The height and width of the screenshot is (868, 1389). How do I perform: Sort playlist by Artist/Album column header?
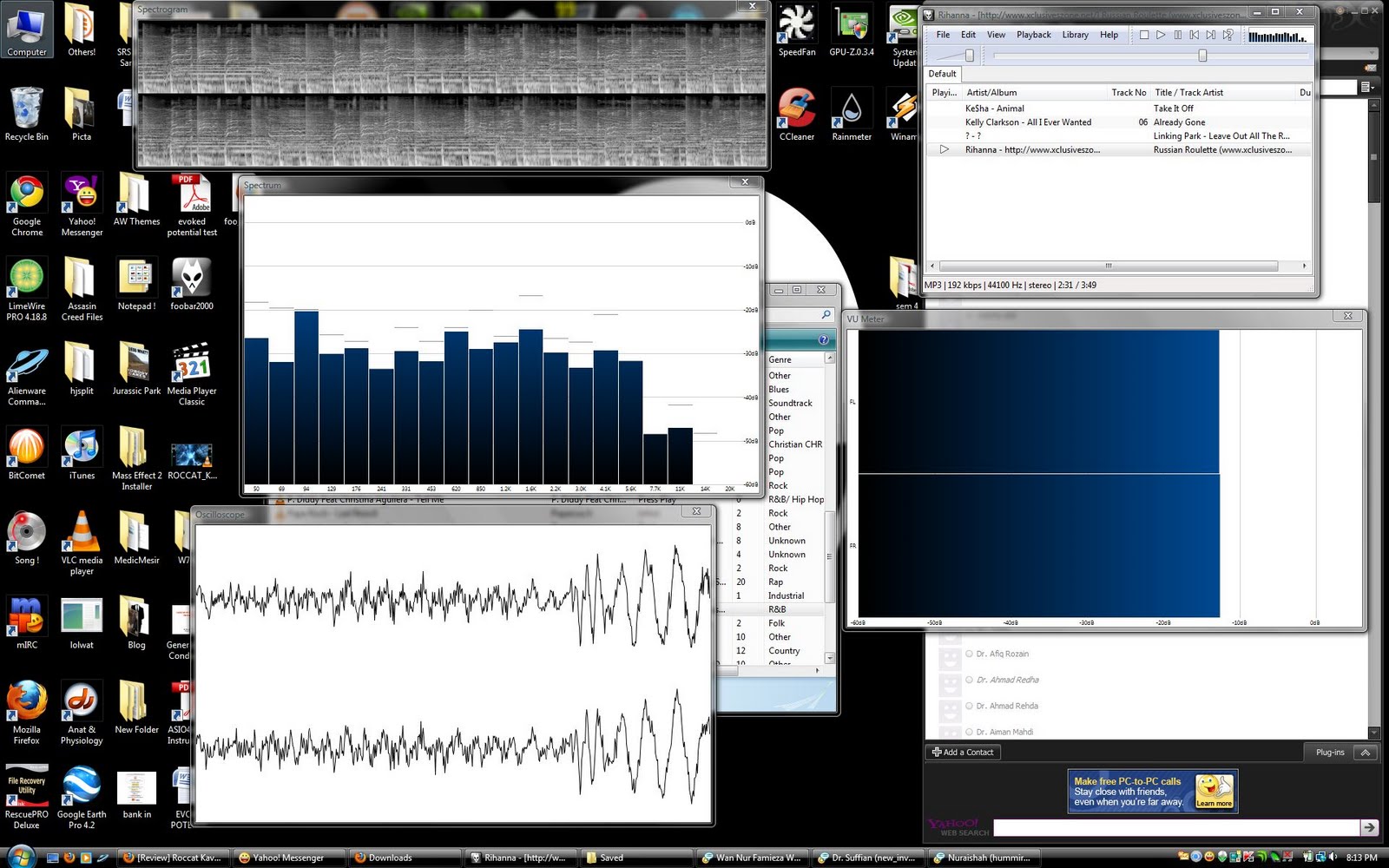tap(1033, 92)
